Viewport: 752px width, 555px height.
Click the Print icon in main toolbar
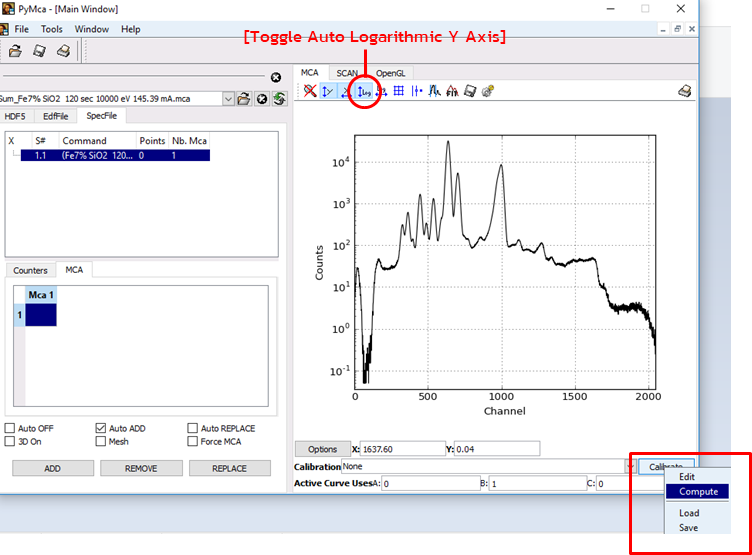pyautogui.click(x=63, y=51)
